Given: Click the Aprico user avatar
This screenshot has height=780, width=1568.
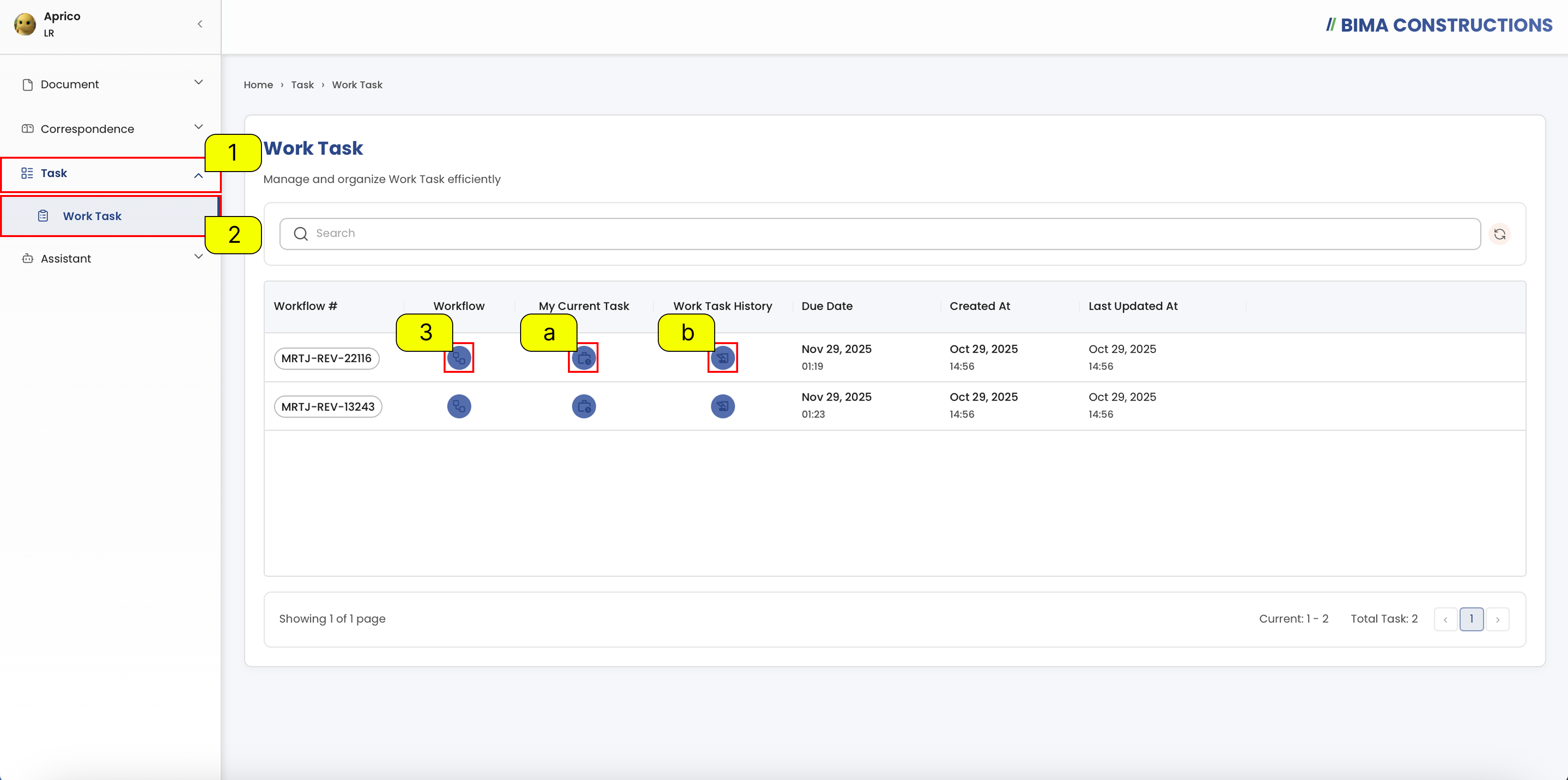Looking at the screenshot, I should click(x=25, y=24).
